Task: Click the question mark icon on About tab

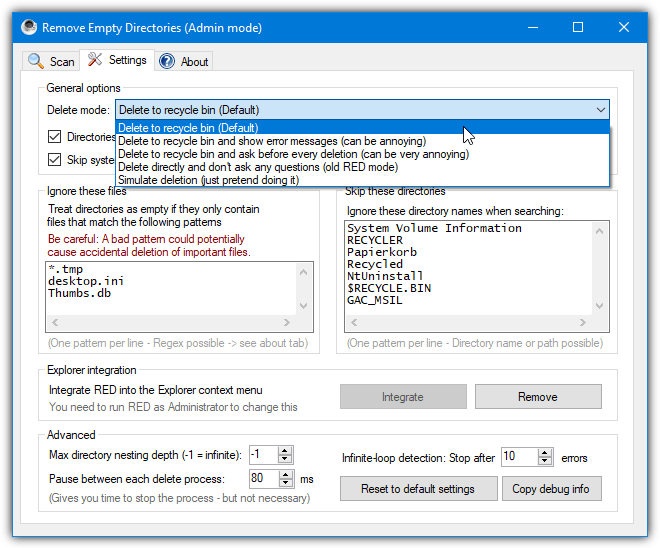Action: (167, 61)
